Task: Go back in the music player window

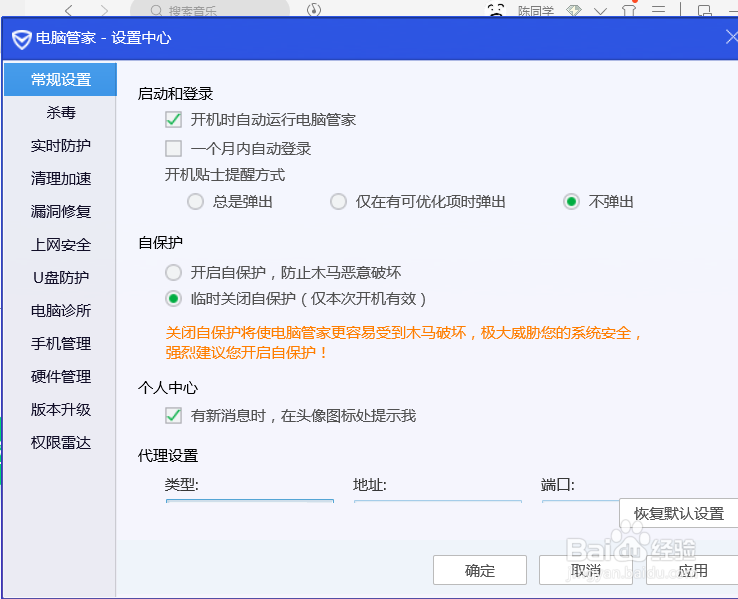Action: 69,10
